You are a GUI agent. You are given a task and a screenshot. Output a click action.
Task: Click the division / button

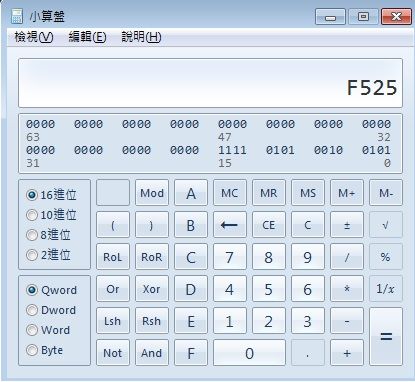tap(347, 257)
